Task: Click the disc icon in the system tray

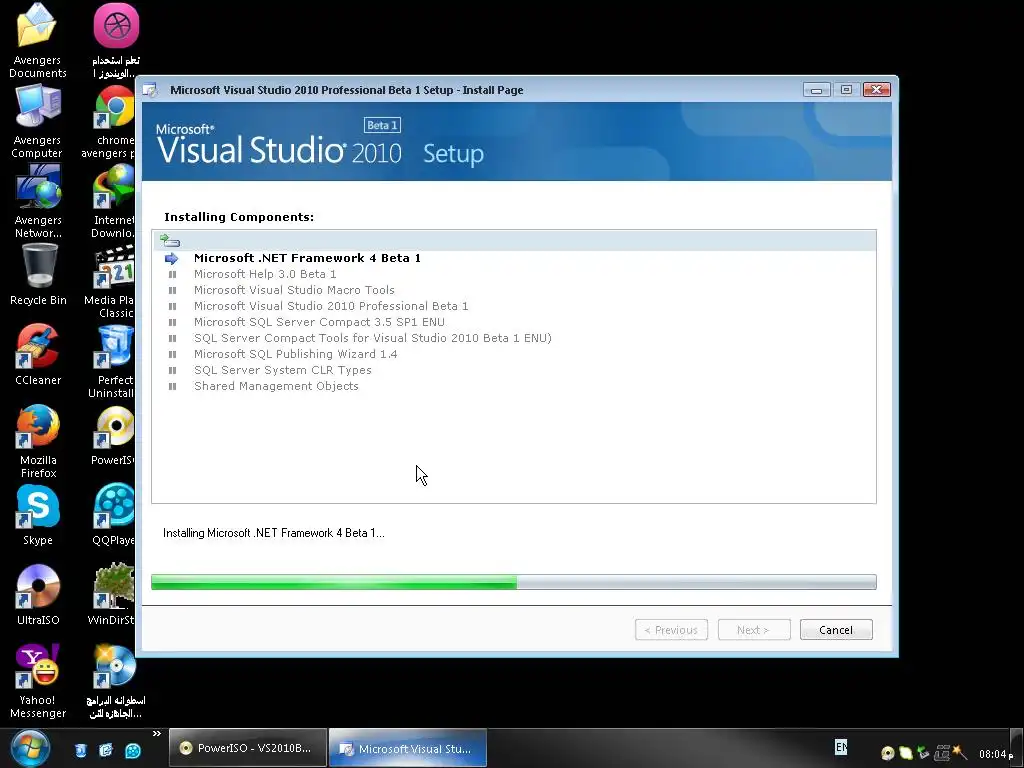Action: [888, 753]
